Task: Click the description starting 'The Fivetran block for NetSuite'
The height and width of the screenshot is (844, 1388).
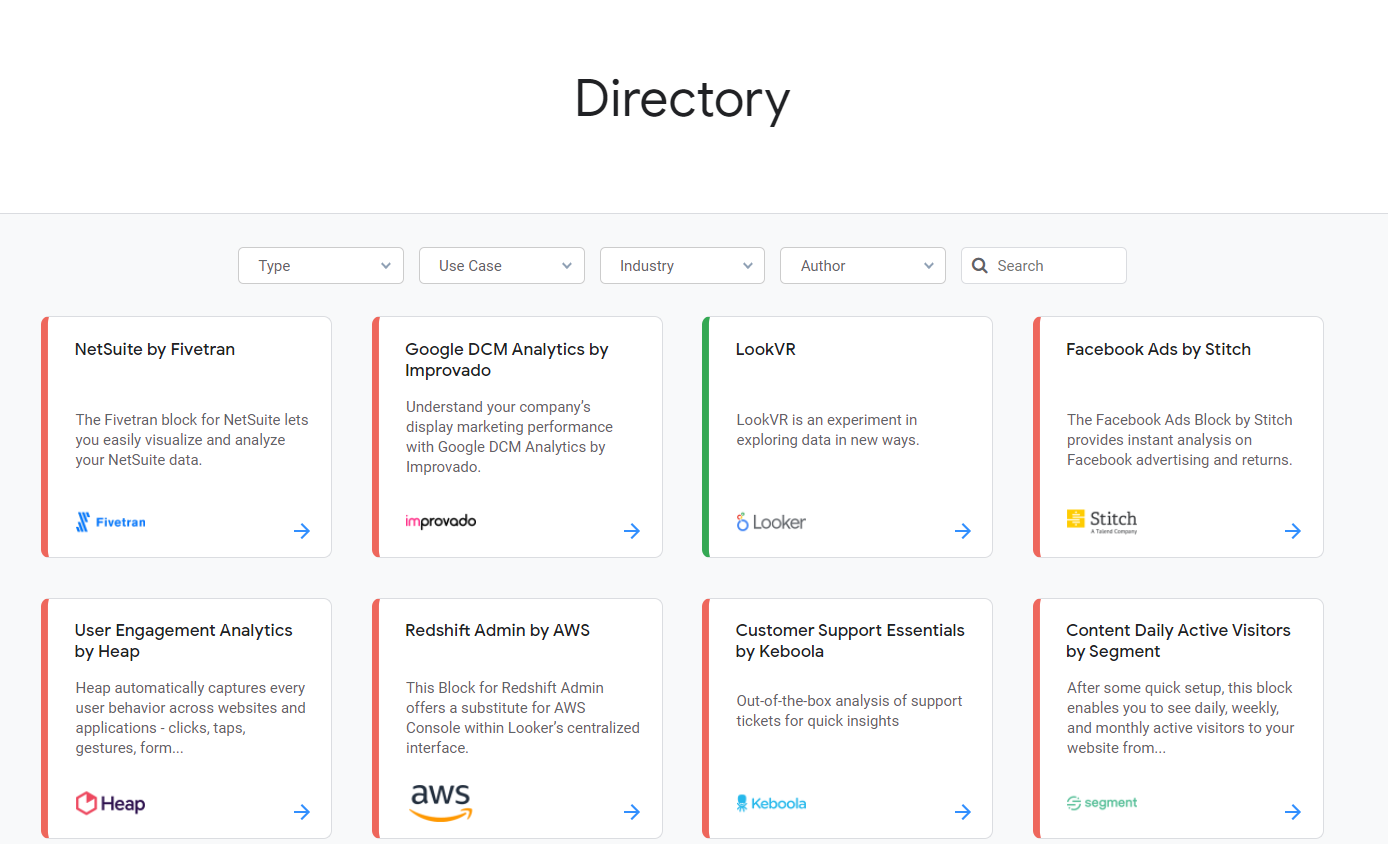Action: coord(192,440)
